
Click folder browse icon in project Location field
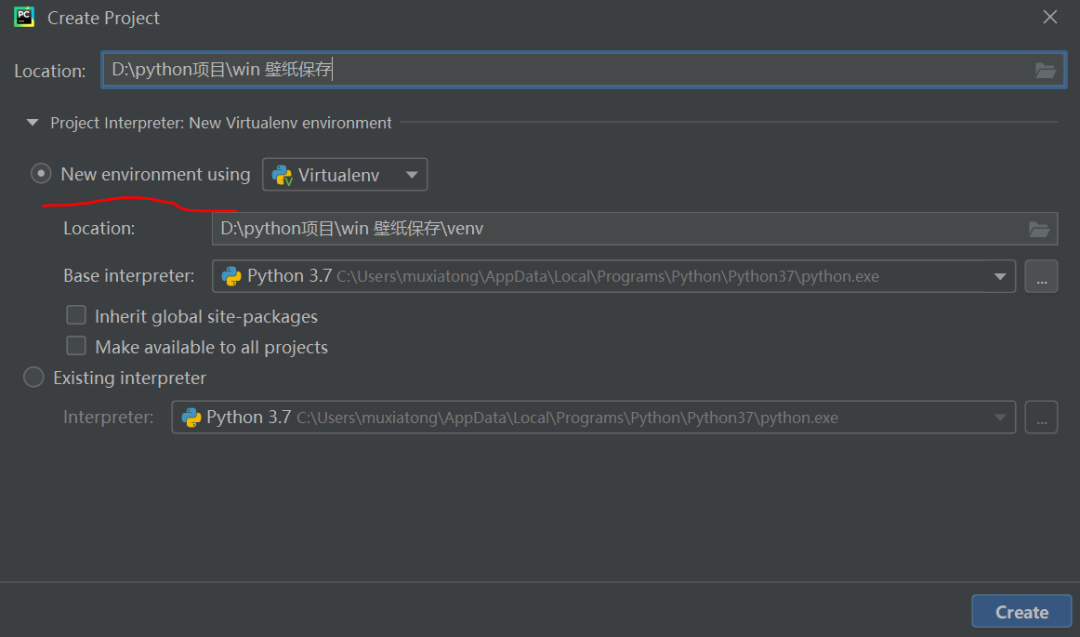click(x=1045, y=70)
